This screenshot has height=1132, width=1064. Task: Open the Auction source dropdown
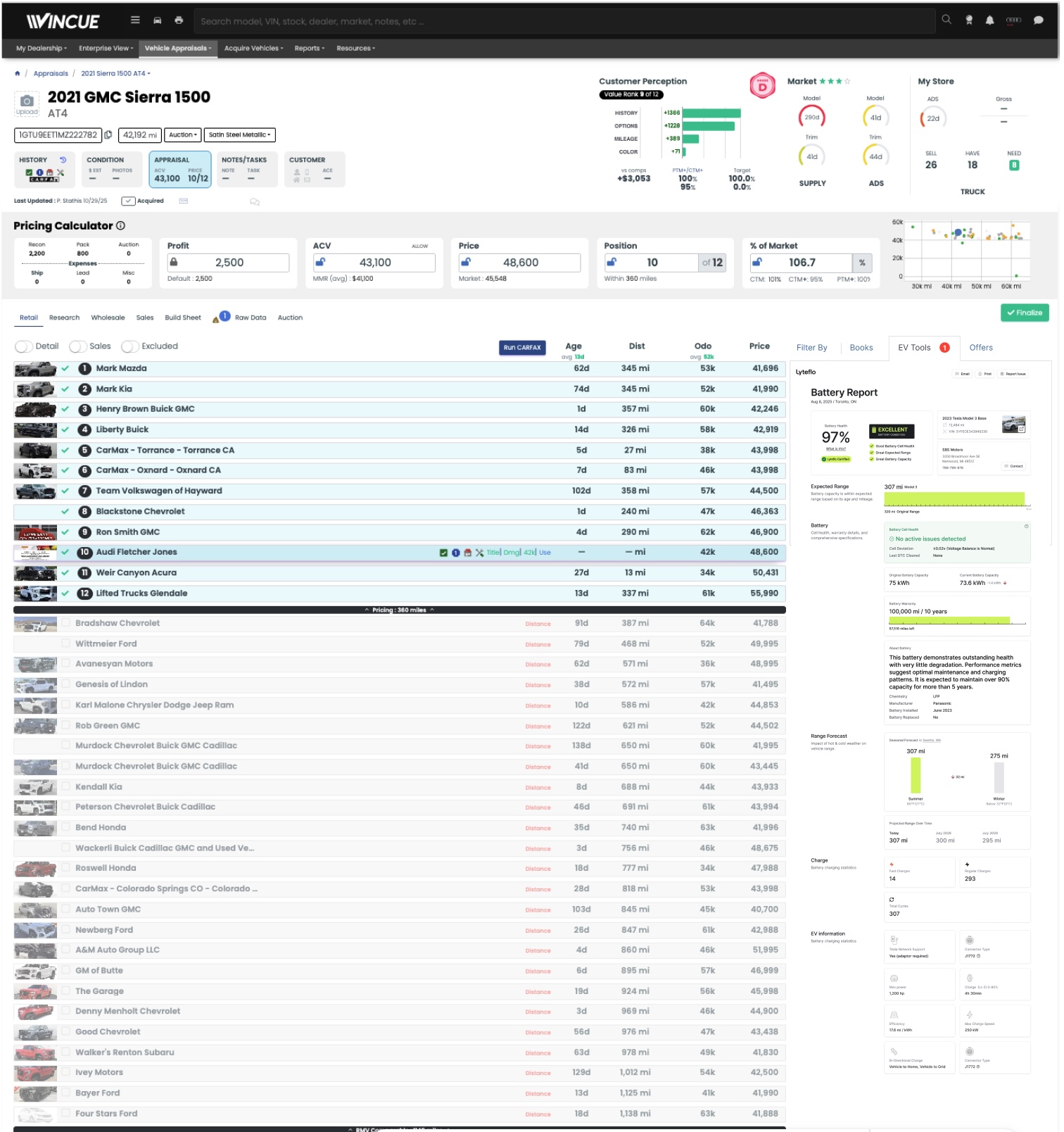[183, 134]
